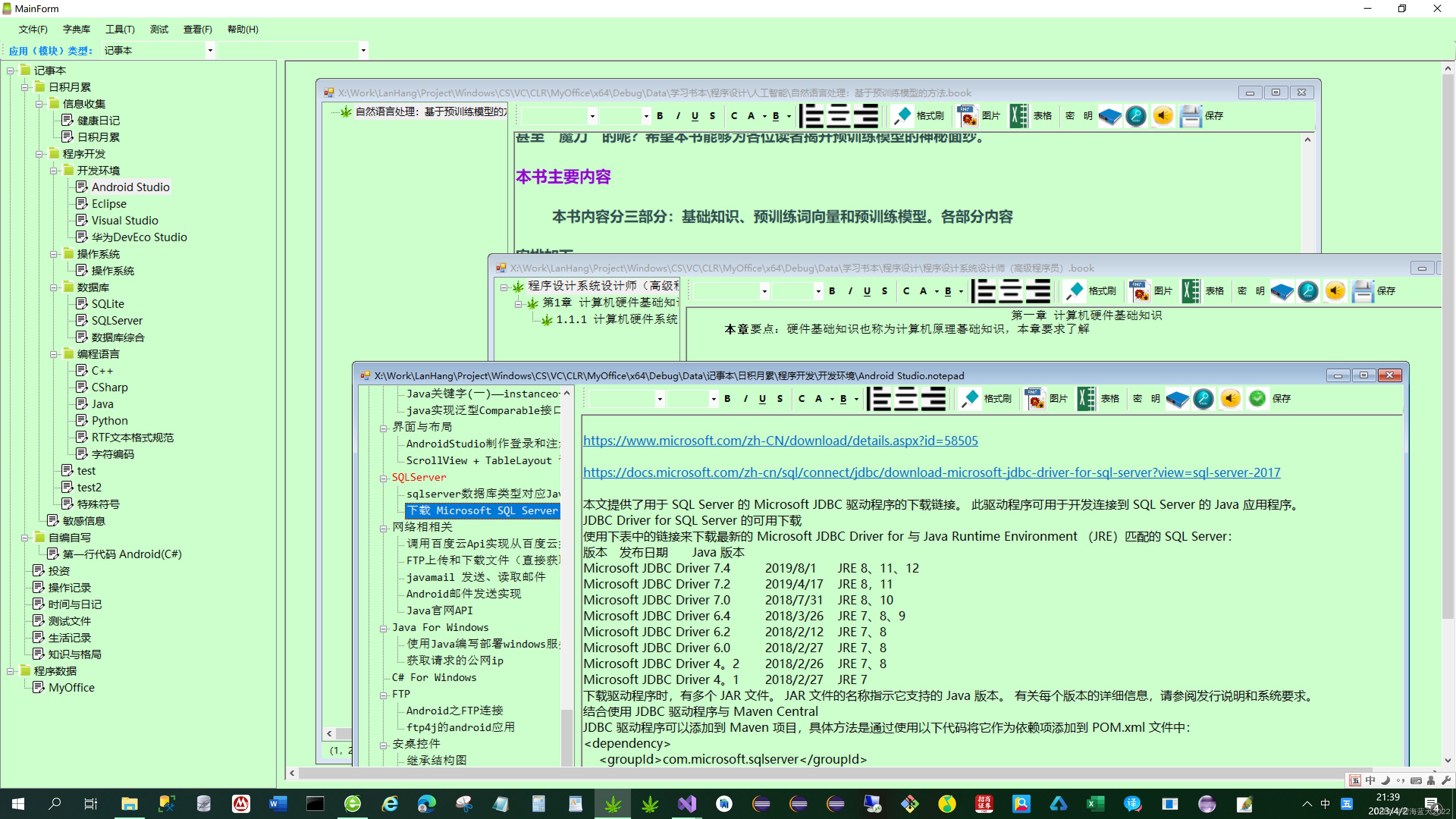Align center icon in Android Studio.notepad toolbar
Screen dimensions: 1456x819
pos(906,399)
